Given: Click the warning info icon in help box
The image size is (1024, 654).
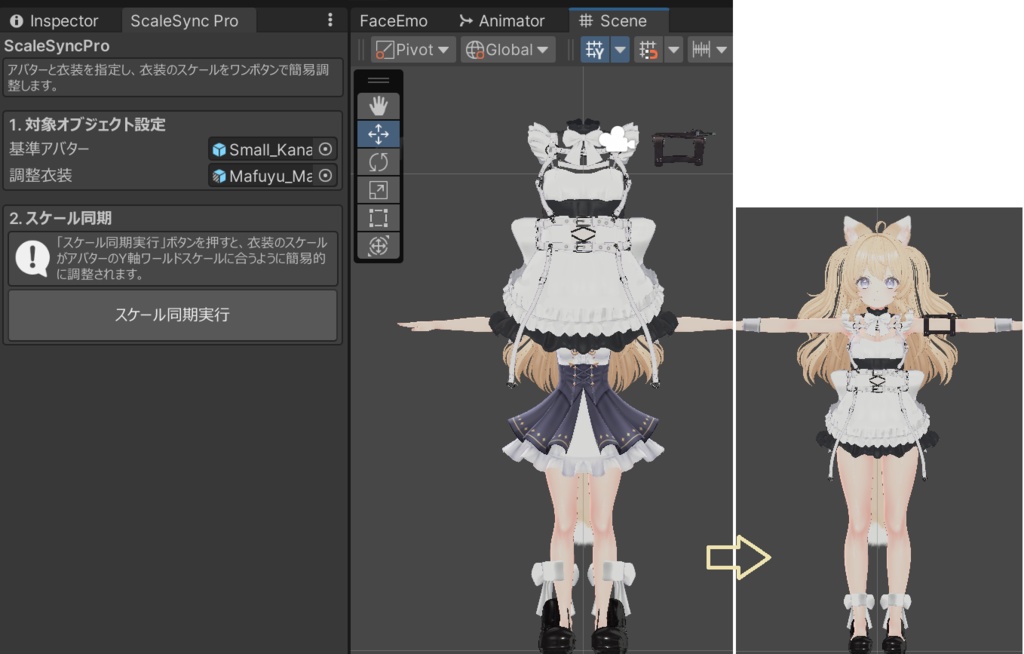Looking at the screenshot, I should 32,257.
